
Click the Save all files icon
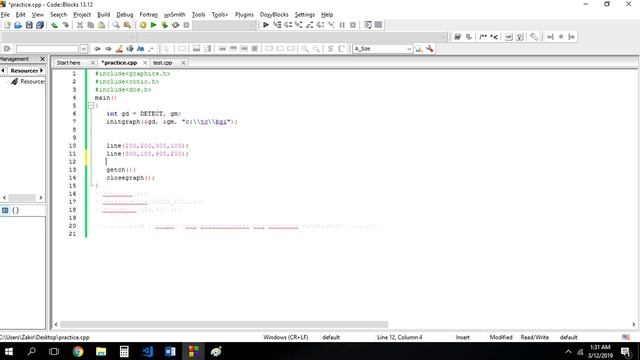(x=40, y=25)
